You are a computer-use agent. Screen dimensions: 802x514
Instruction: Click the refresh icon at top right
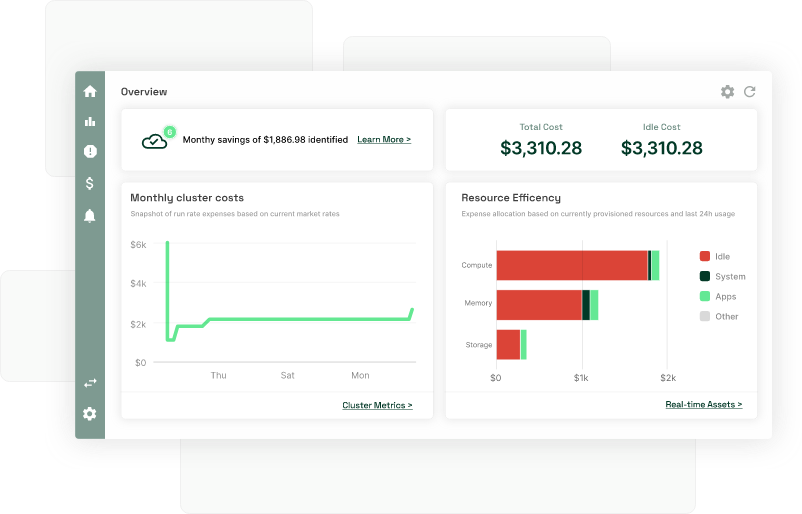pyautogui.click(x=749, y=92)
